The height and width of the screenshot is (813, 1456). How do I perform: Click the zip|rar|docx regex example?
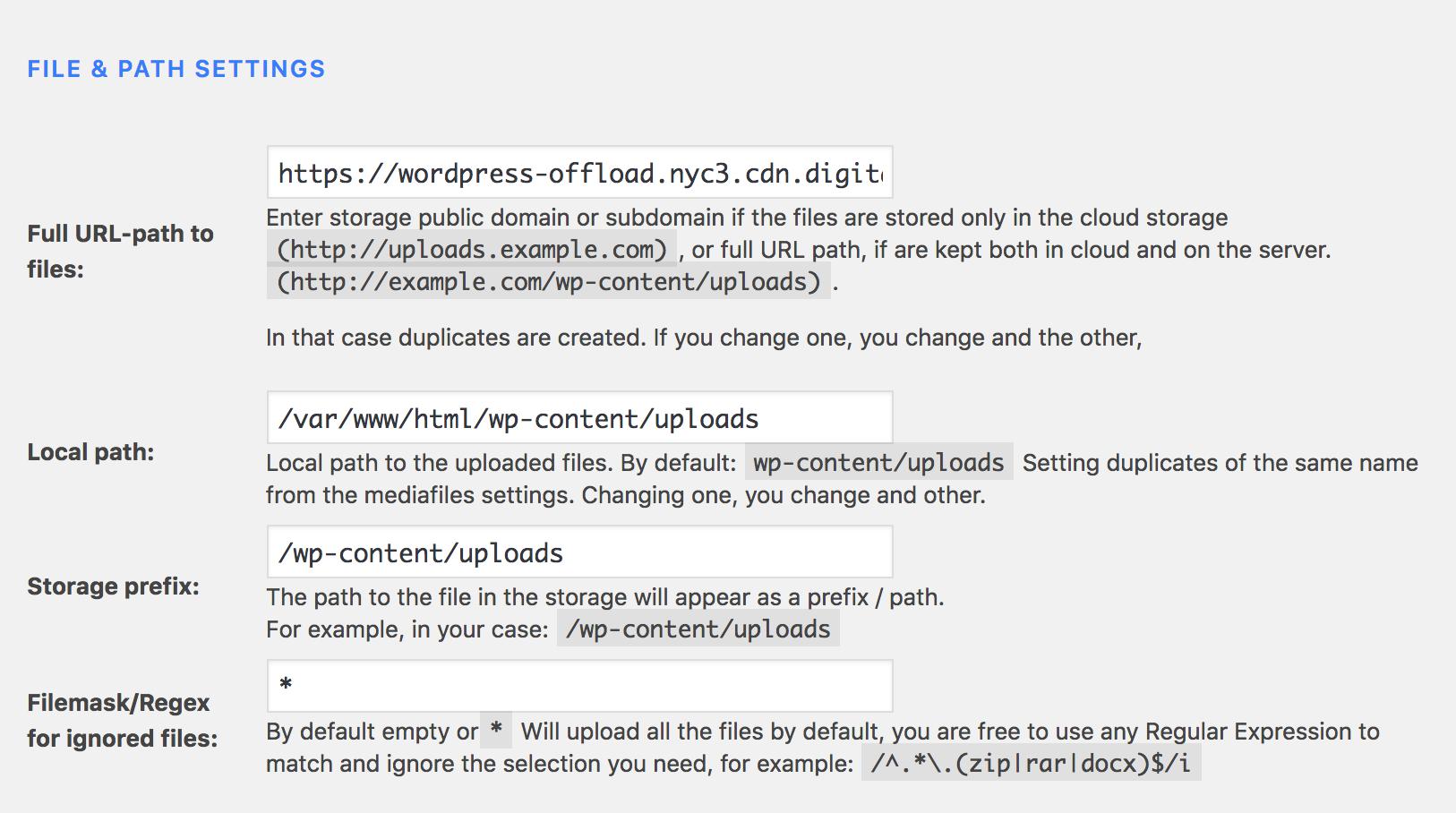coord(1031,764)
